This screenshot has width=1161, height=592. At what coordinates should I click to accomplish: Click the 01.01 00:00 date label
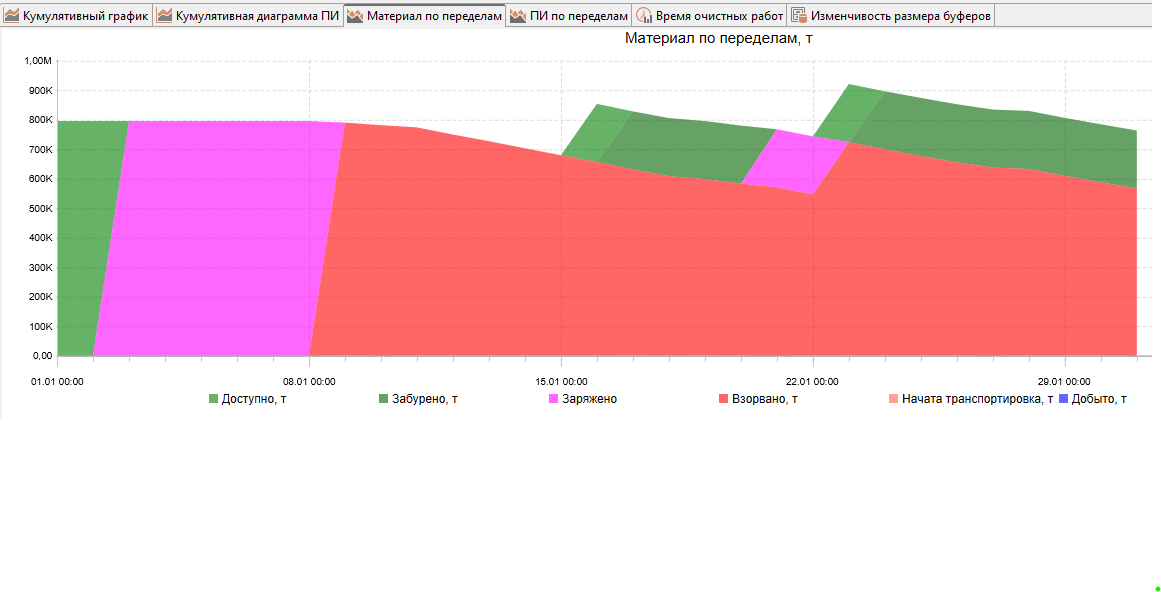tap(57, 382)
